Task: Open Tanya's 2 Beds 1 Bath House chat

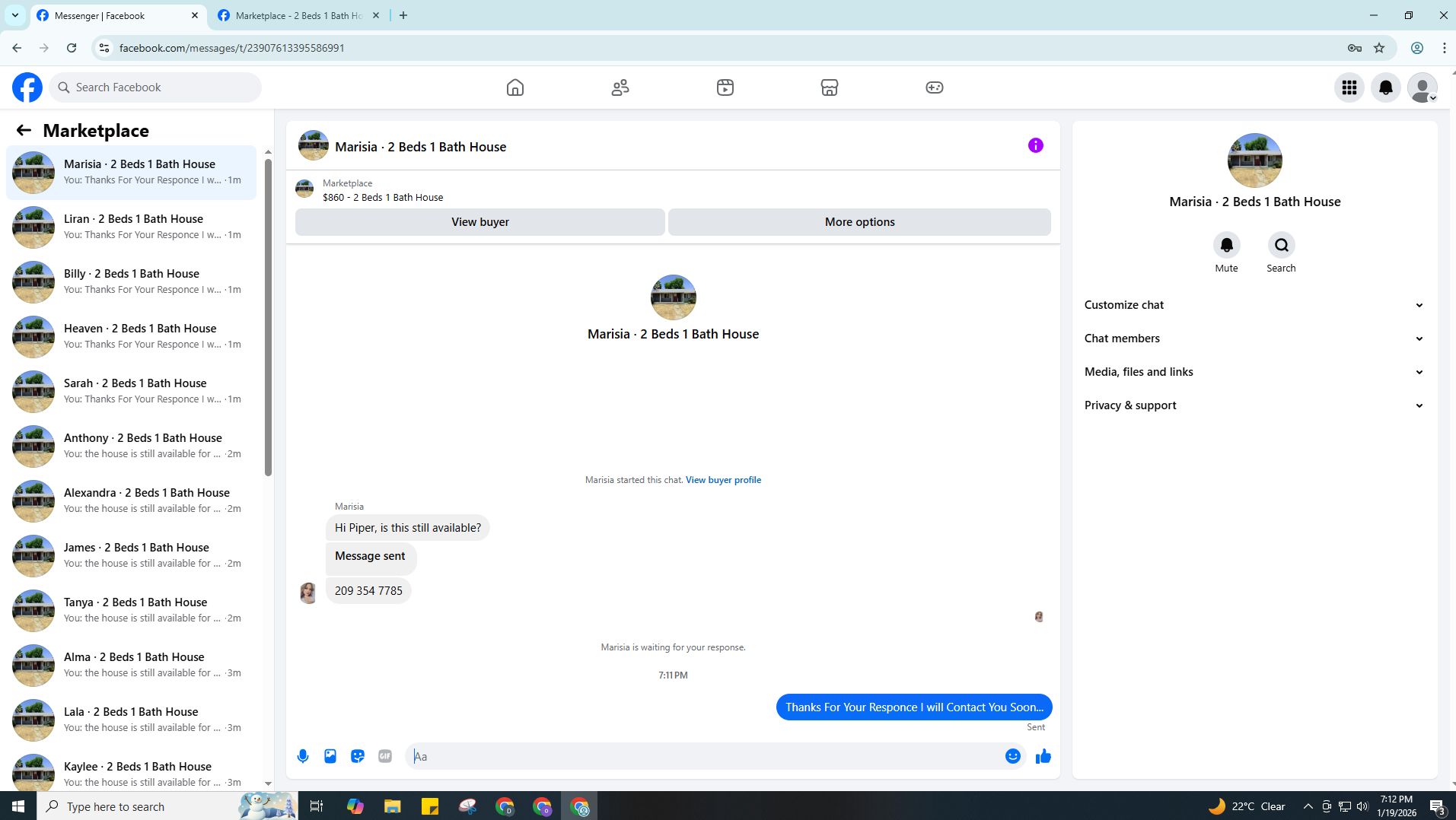Action: coord(131,611)
